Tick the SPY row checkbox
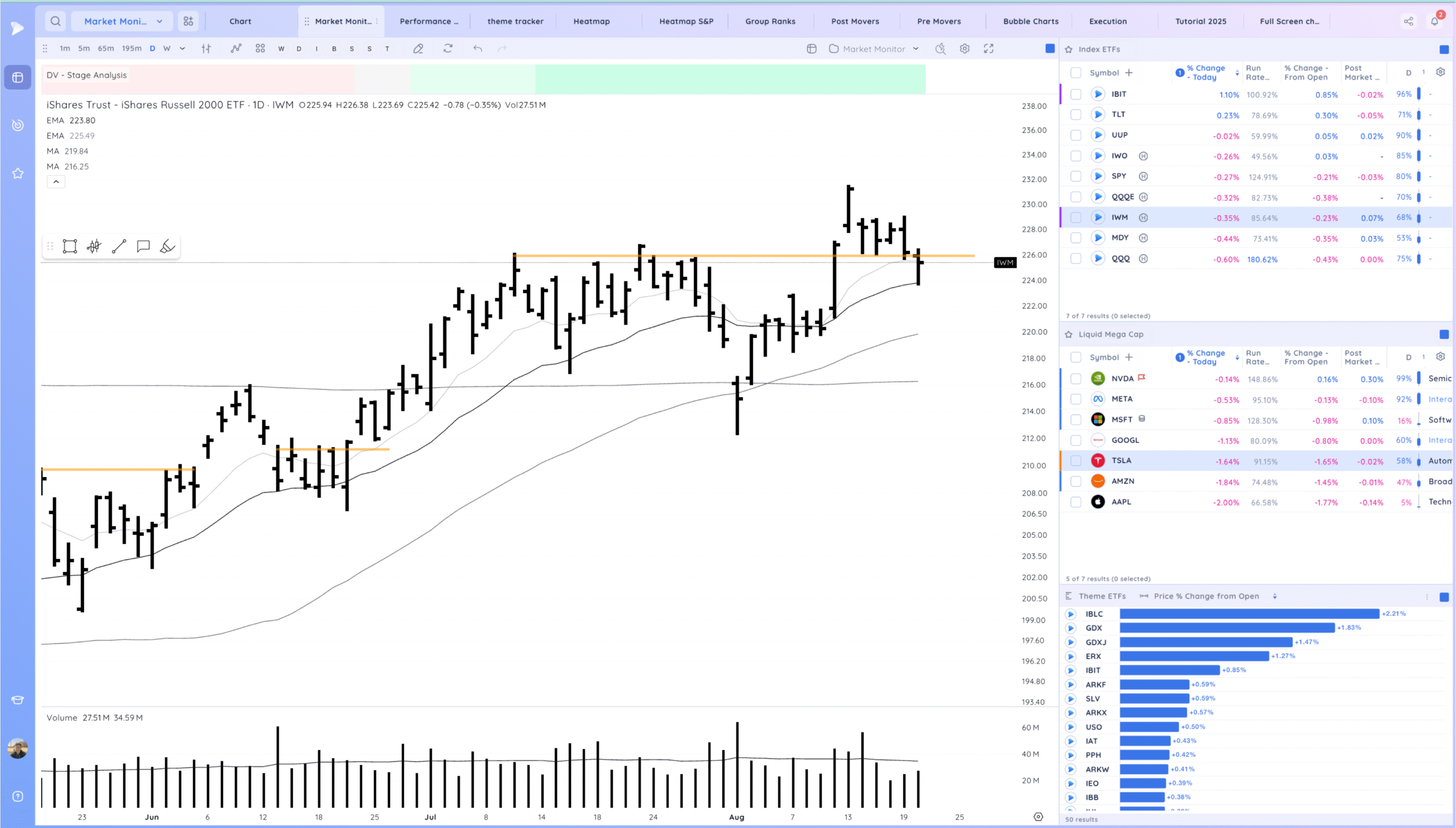The image size is (1456, 828). [1076, 176]
